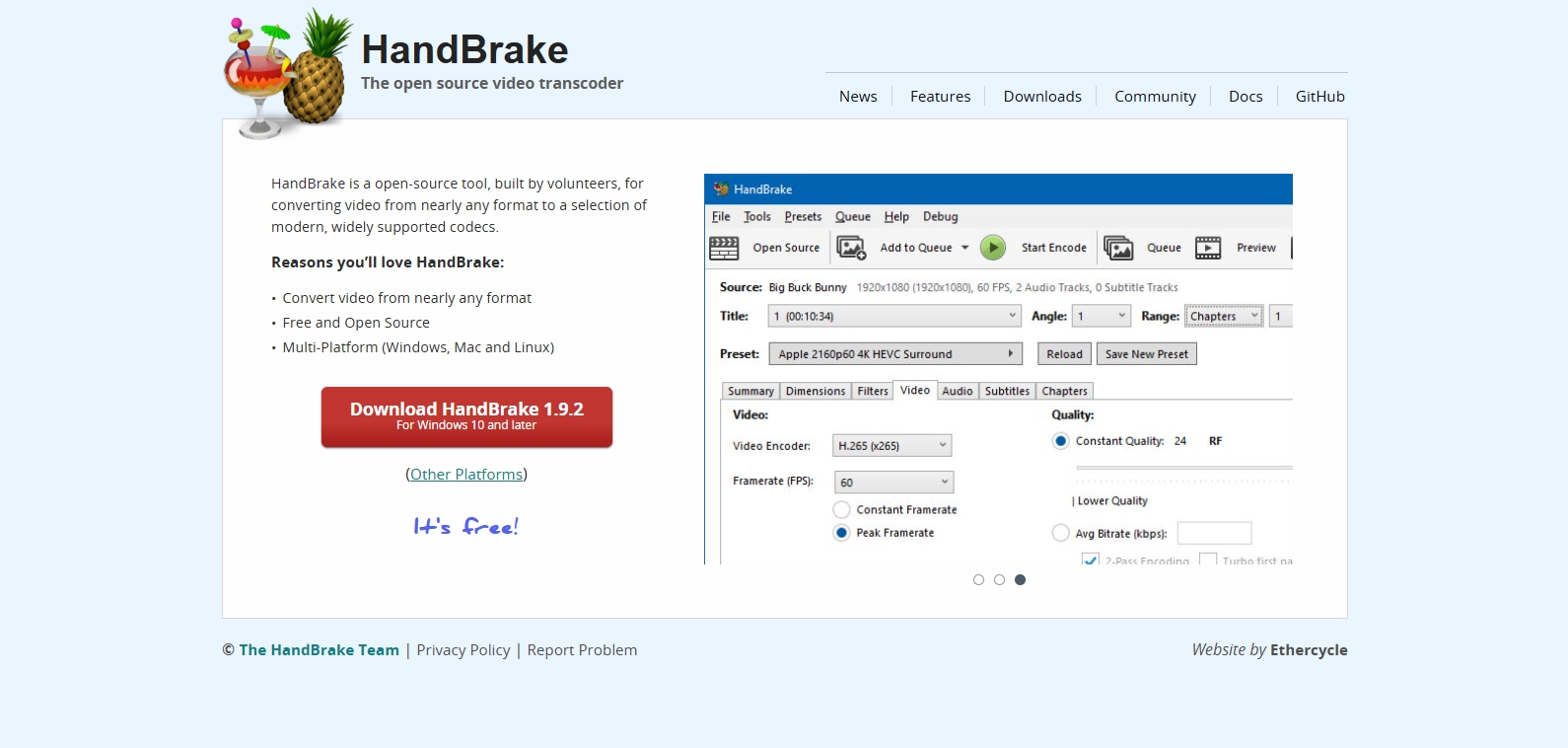Go to the second carousel slide dot
1568x748 pixels.
click(x=999, y=580)
